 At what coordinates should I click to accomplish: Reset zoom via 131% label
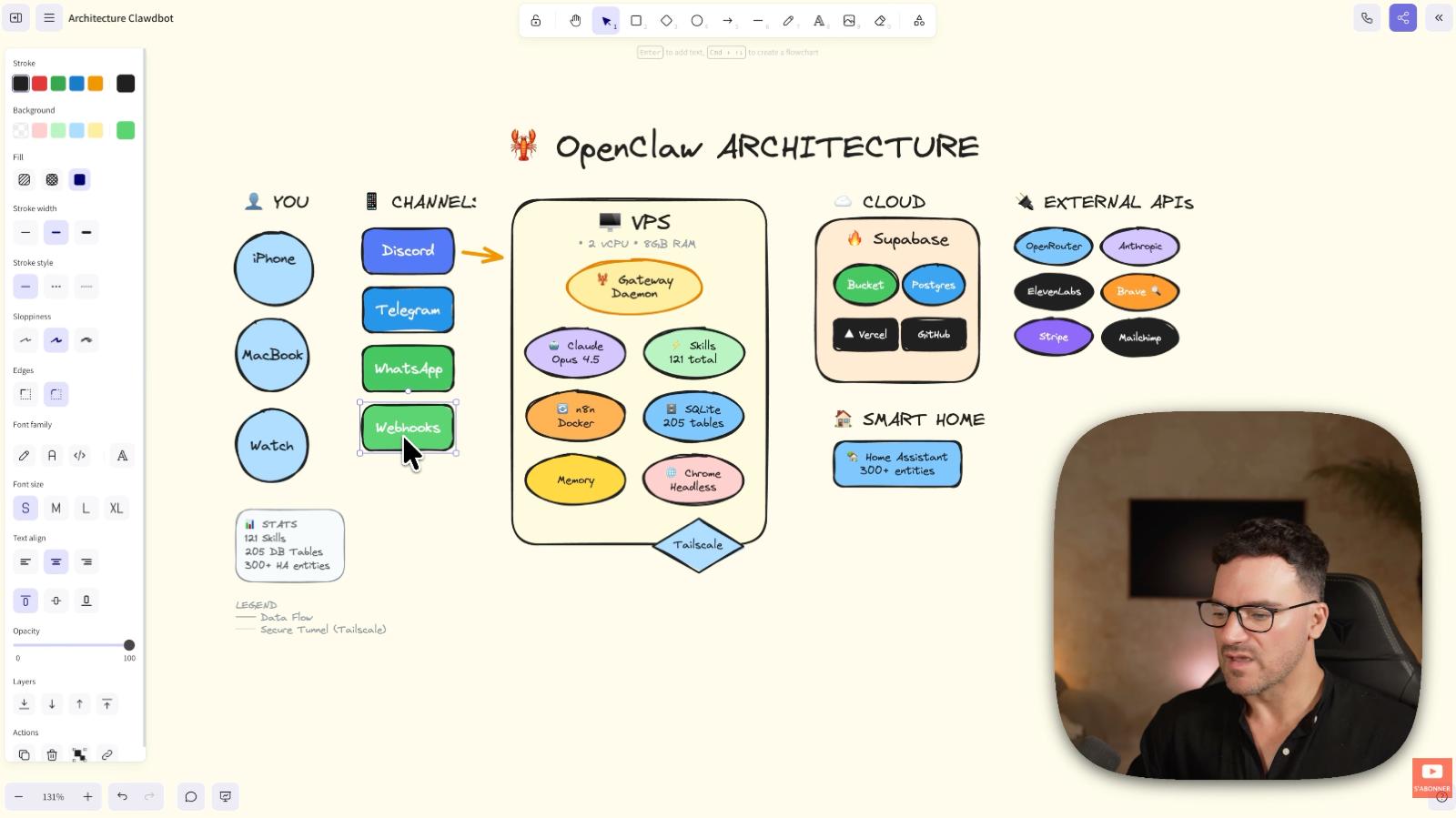tap(53, 797)
